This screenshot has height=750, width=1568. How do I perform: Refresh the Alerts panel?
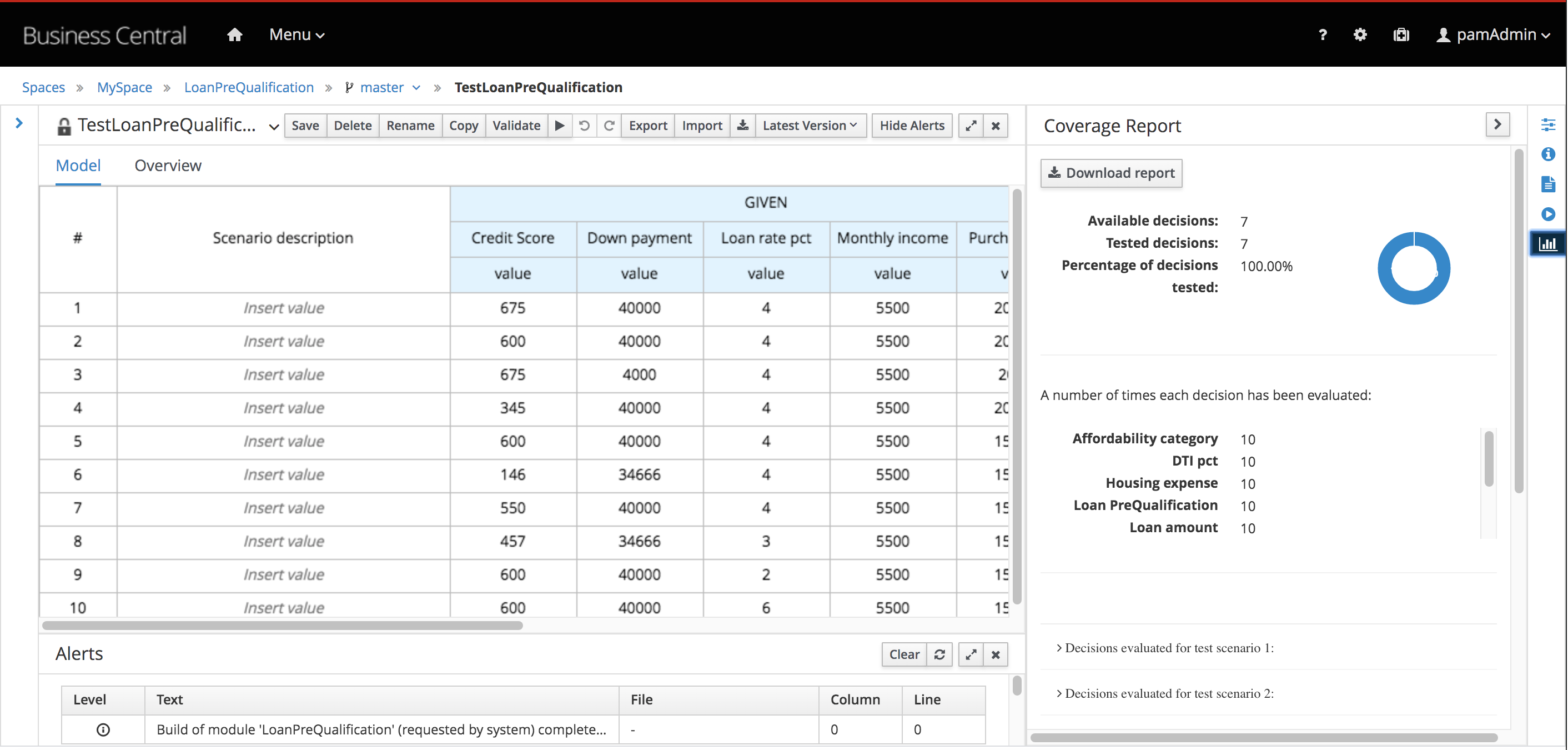tap(939, 654)
